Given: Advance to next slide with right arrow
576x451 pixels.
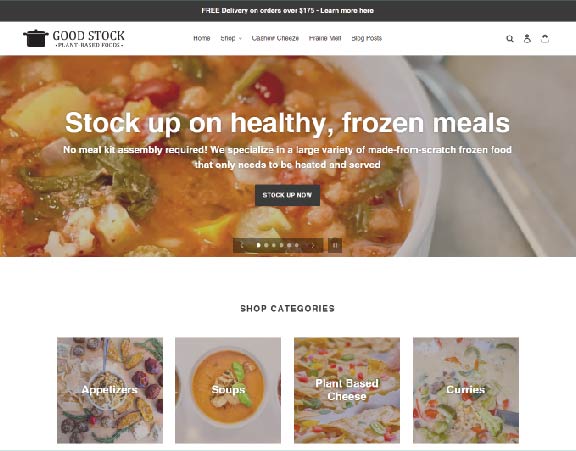Looking at the screenshot, I should click(313, 245).
